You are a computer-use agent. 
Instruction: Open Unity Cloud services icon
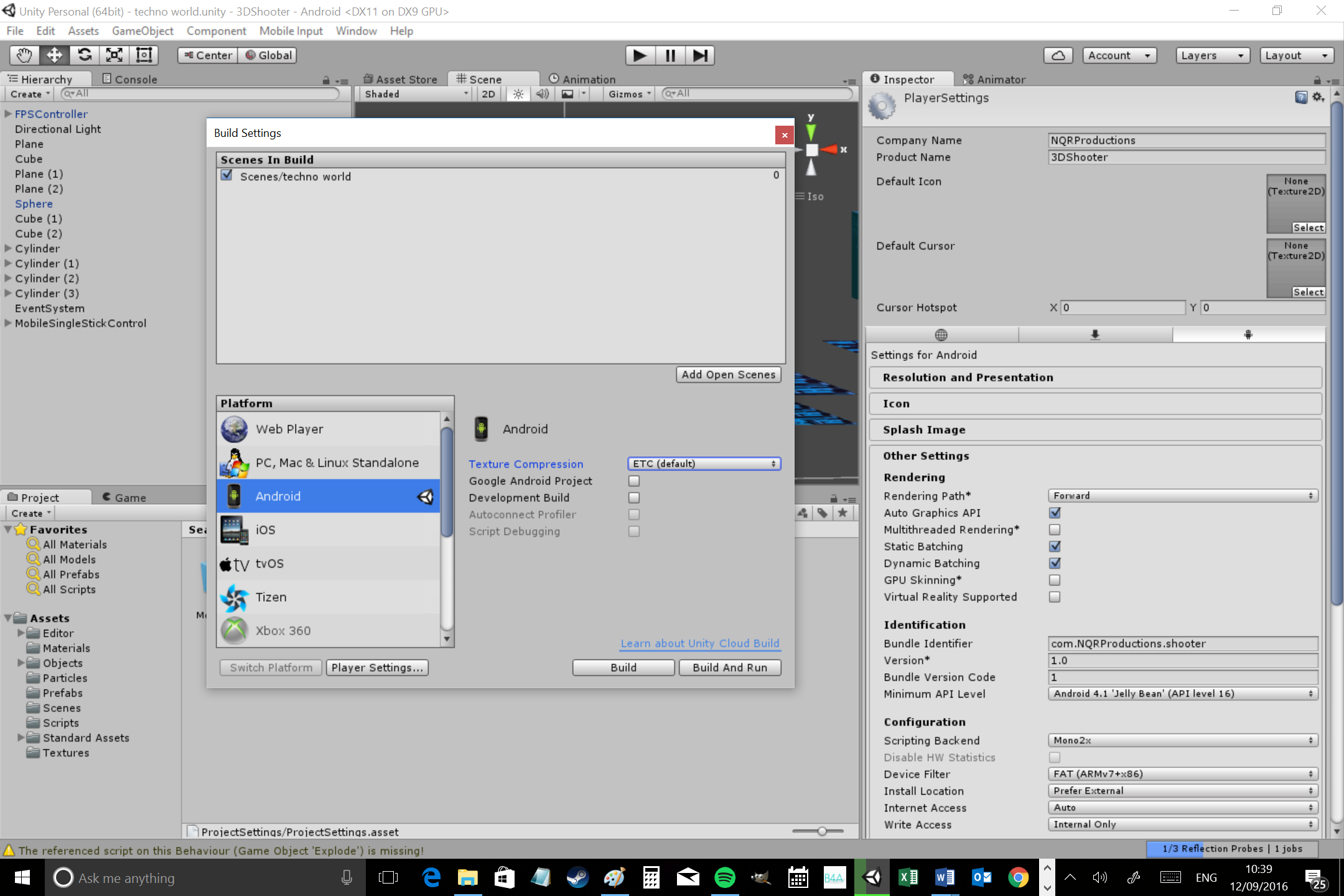tap(1058, 55)
